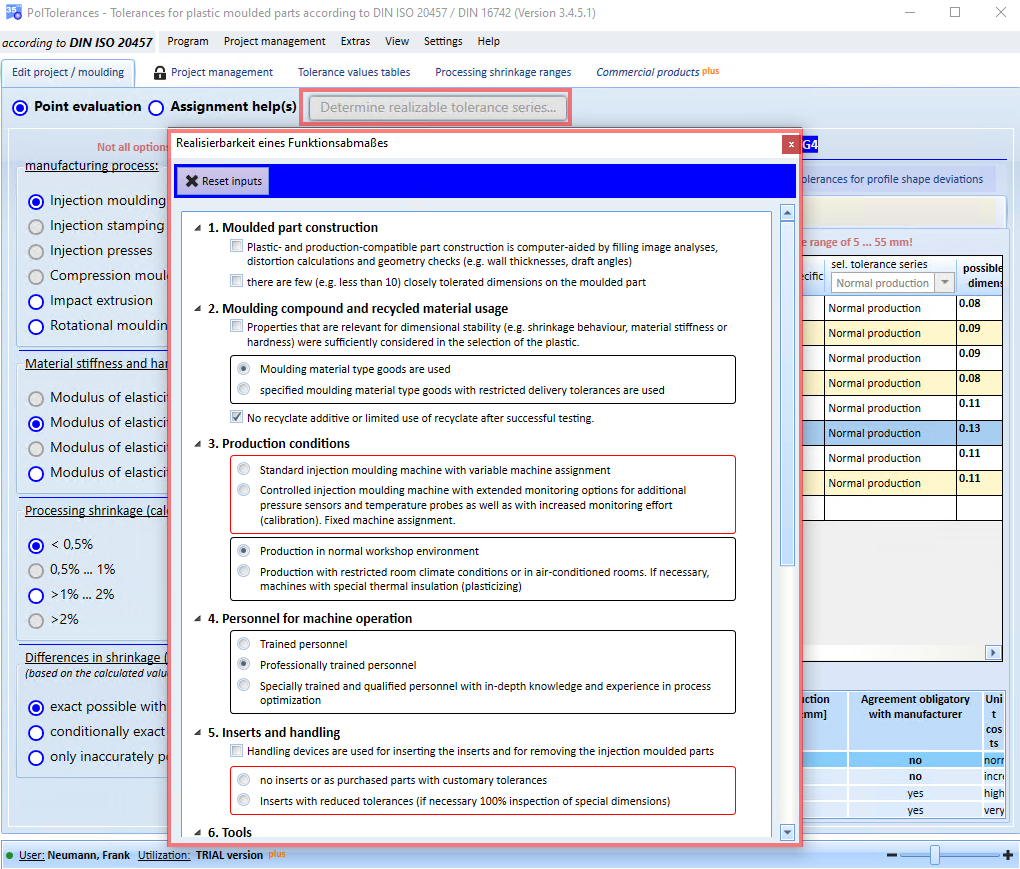Click the Utilization link in status bar
Viewport: 1020px width, 869px height.
164,855
